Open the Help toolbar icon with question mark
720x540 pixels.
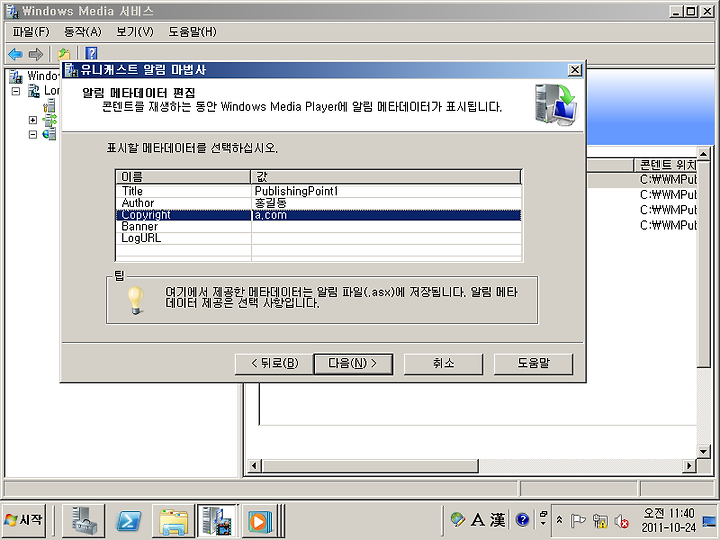(91, 54)
